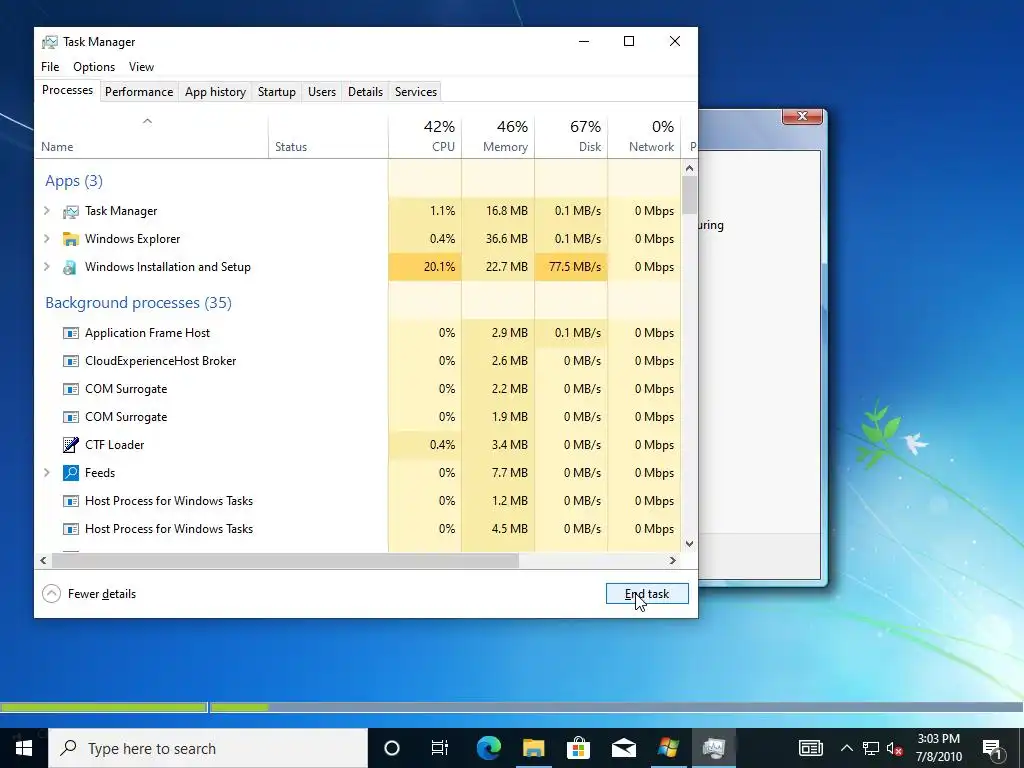Click the CloudExperienceHost Broker icon
Viewport: 1024px width, 768px height.
pyautogui.click(x=71, y=361)
